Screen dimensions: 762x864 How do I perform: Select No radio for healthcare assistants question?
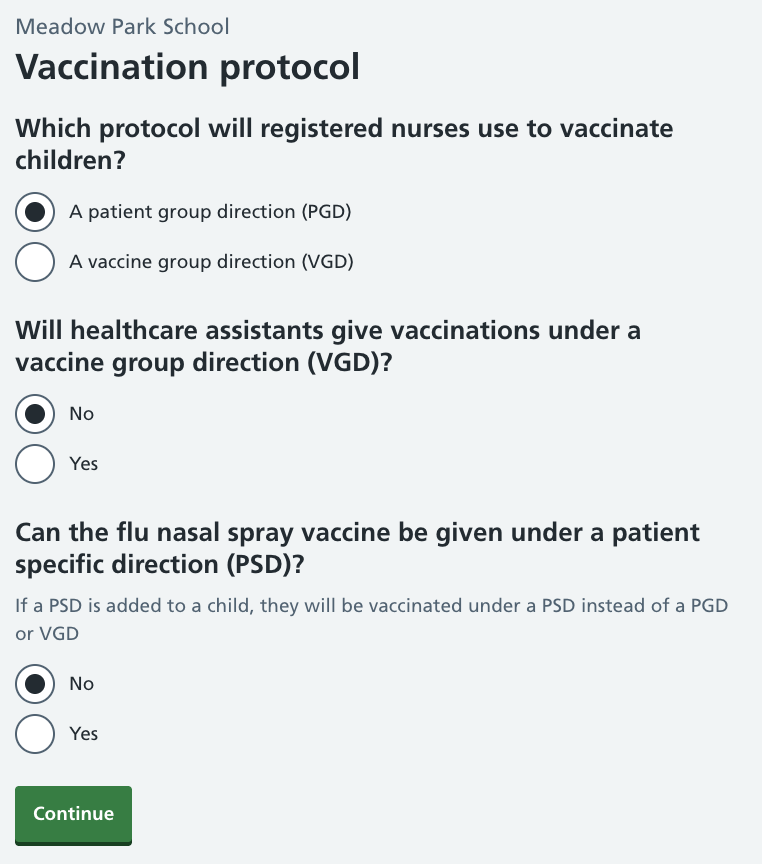pyautogui.click(x=35, y=414)
